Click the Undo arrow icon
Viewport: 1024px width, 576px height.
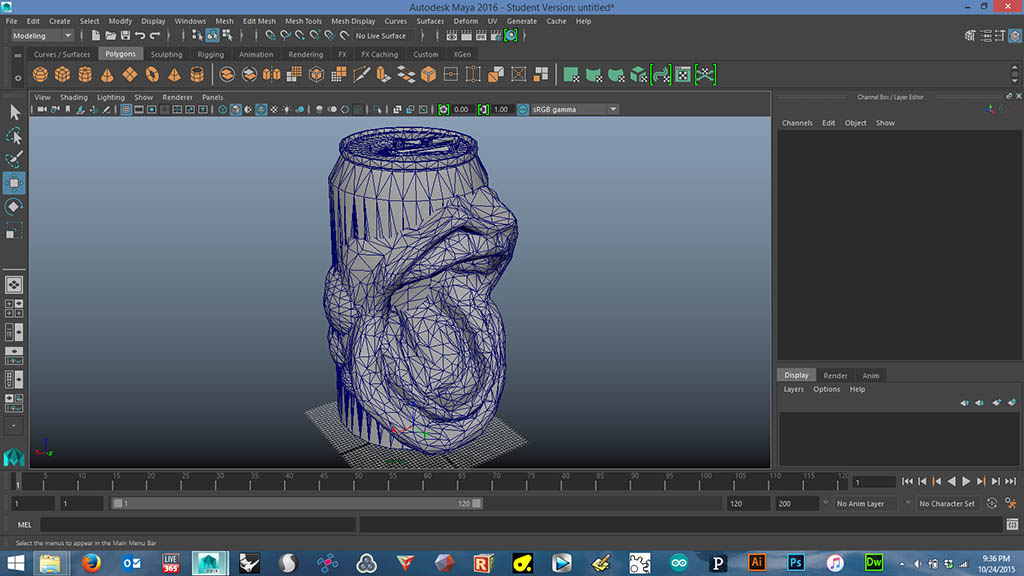click(x=140, y=36)
